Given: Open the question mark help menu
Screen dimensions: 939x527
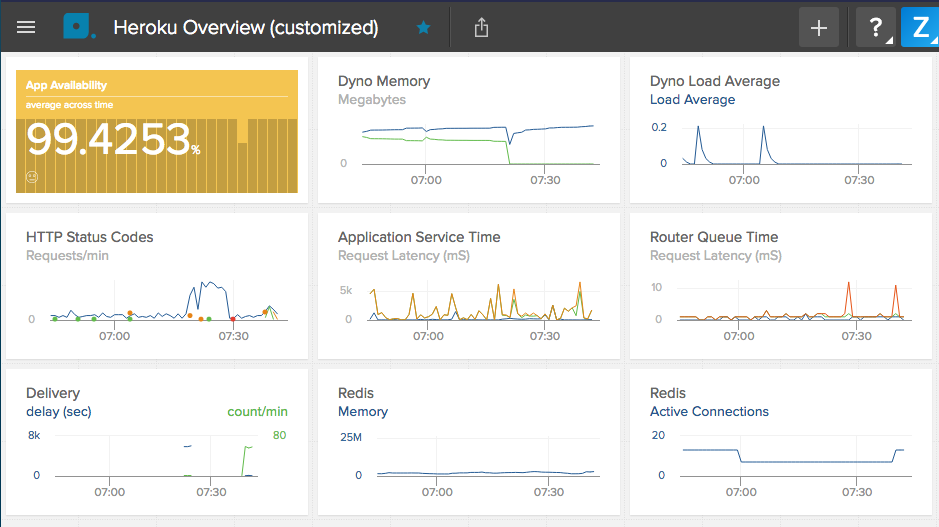Looking at the screenshot, I should pyautogui.click(x=876, y=28).
